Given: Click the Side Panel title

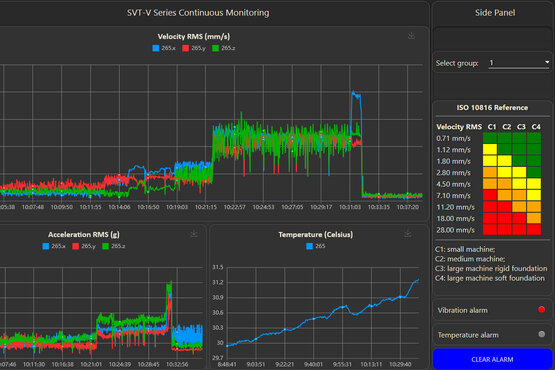Looking at the screenshot, I should pyautogui.click(x=495, y=13).
